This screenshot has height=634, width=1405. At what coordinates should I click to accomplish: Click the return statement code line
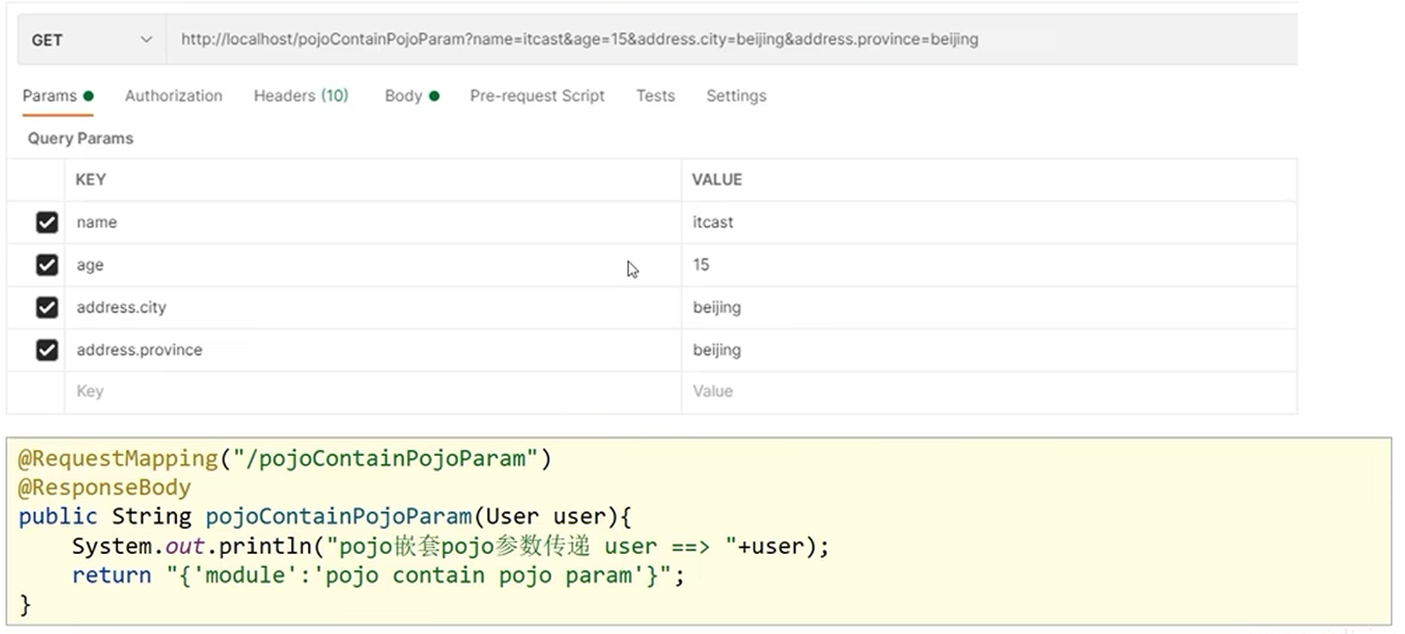(x=378, y=576)
